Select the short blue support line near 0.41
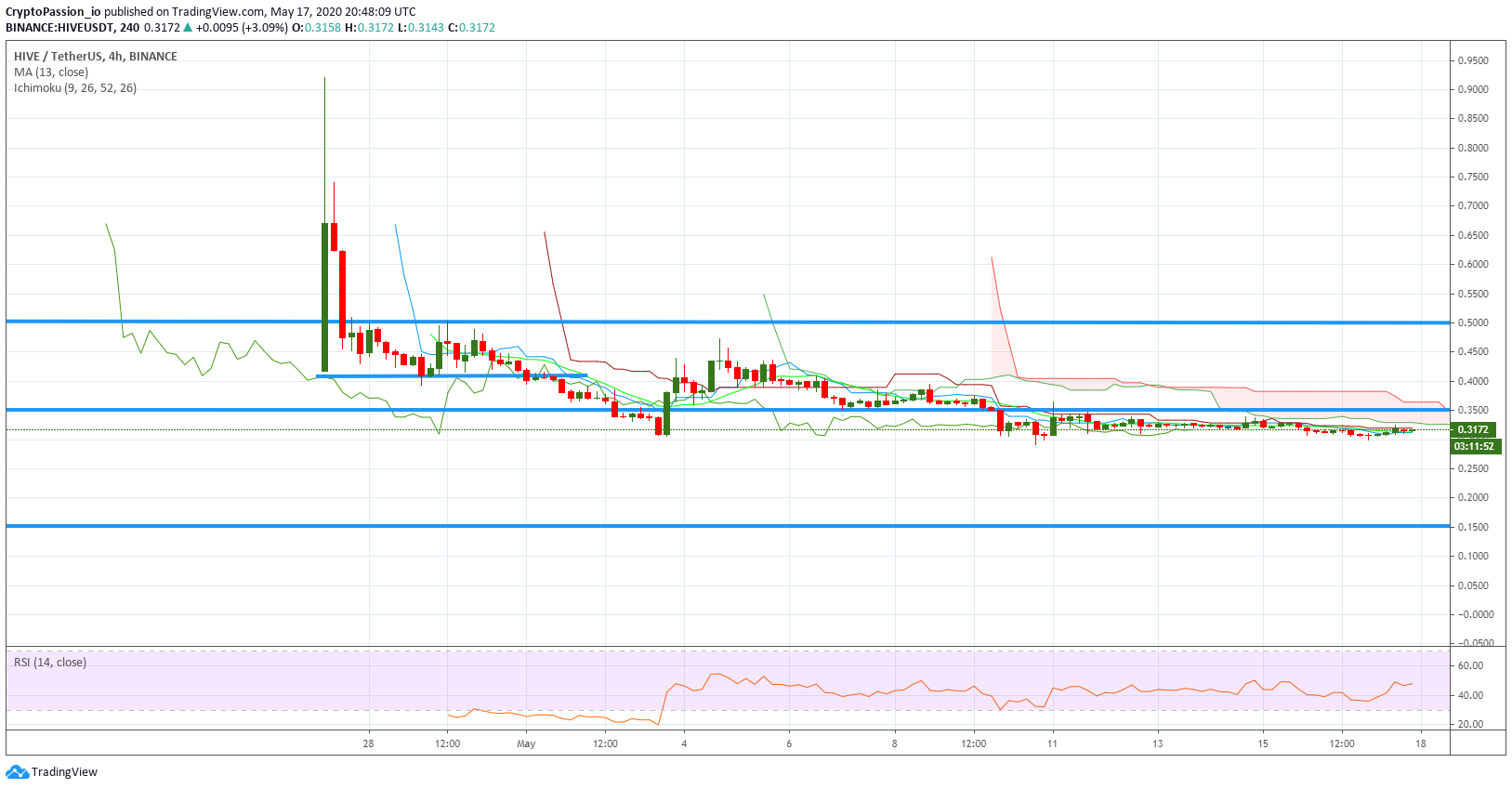Viewport: 1512px width, 789px height. coord(452,375)
